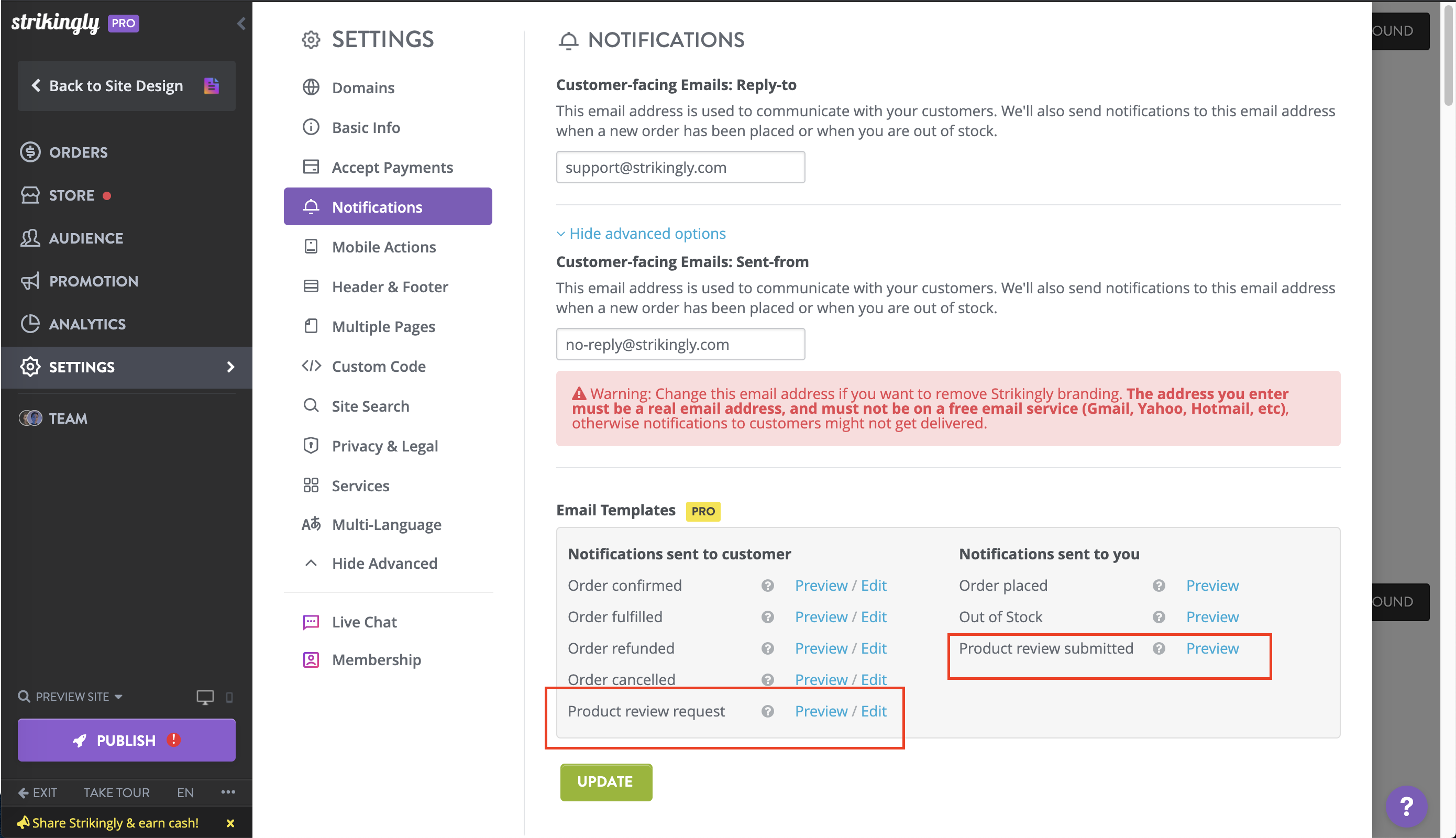Edit the Order fulfilled email template
The height and width of the screenshot is (838, 1456).
(x=874, y=617)
